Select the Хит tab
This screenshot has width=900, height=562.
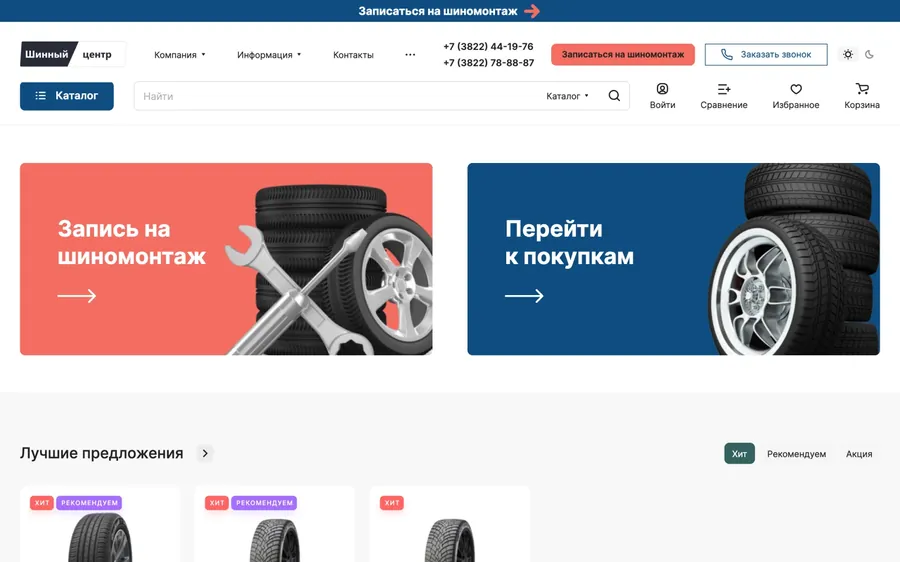point(739,454)
